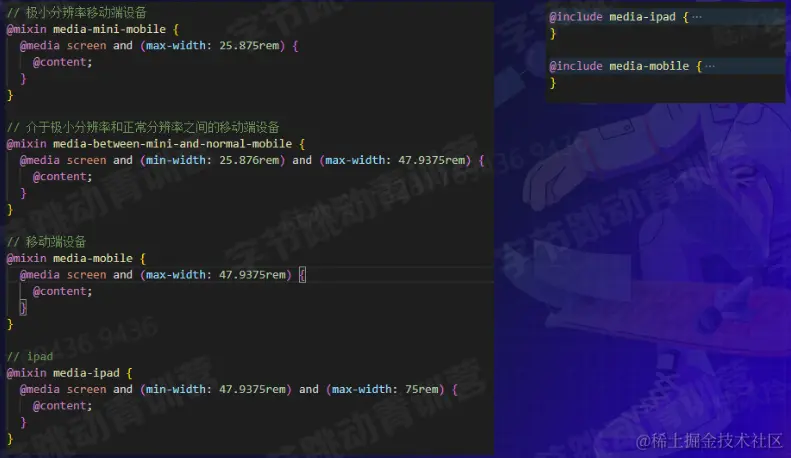Screen dimensions: 791x458
Task: Select the '75rem' max-width value
Action: 422,389
